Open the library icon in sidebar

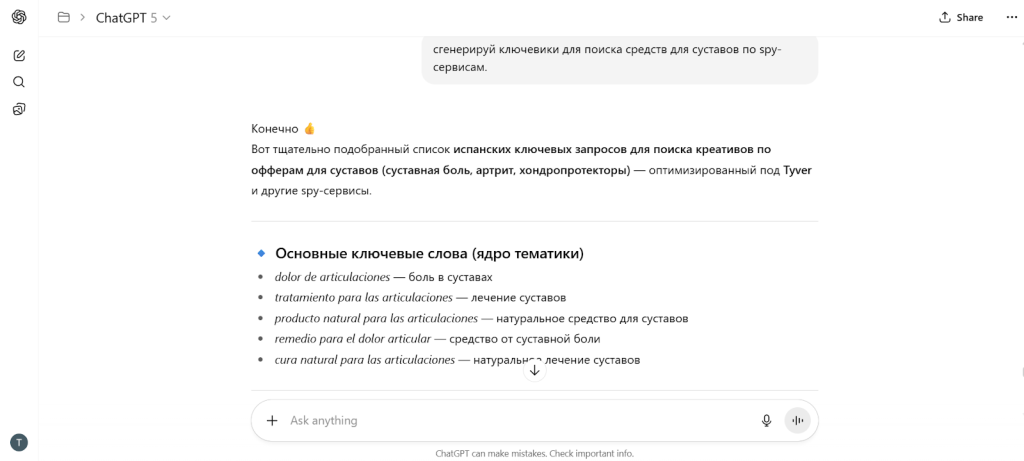click(19, 109)
